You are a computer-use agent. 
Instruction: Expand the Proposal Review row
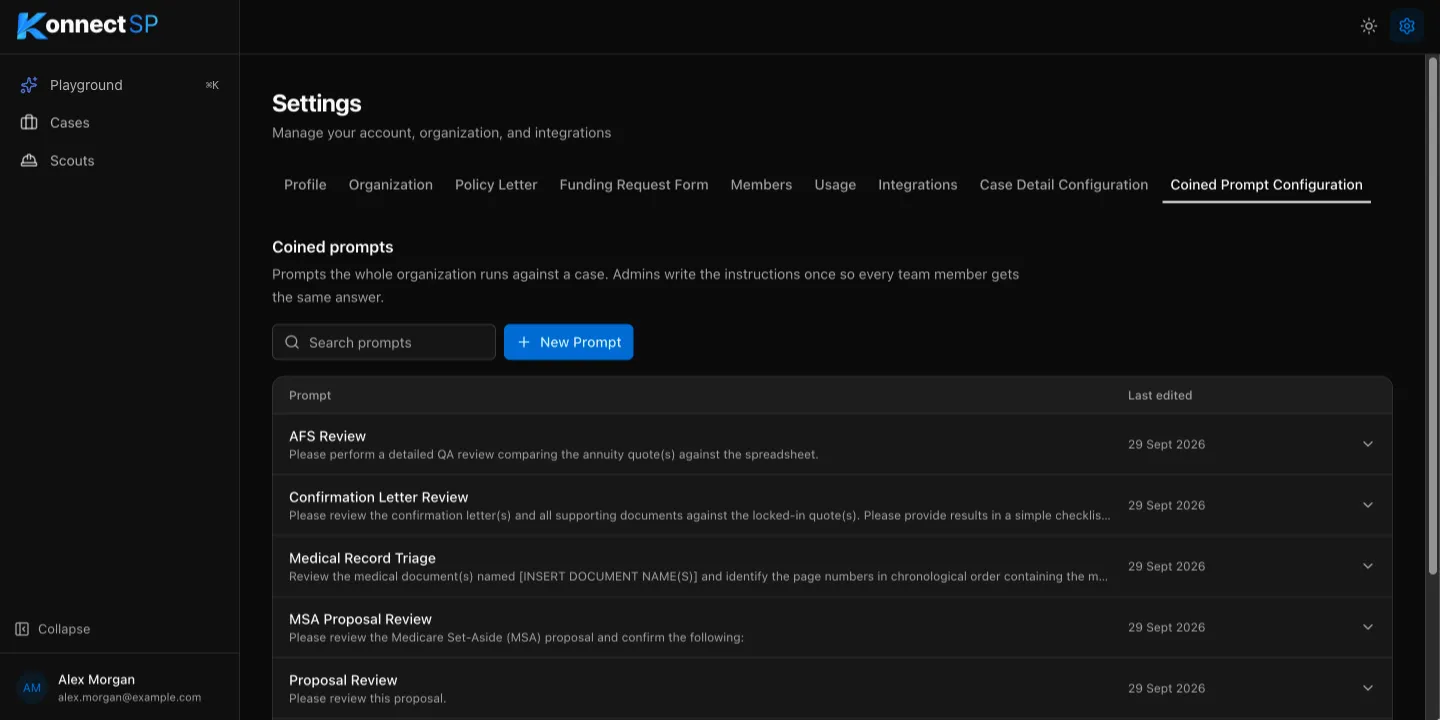click(1368, 688)
